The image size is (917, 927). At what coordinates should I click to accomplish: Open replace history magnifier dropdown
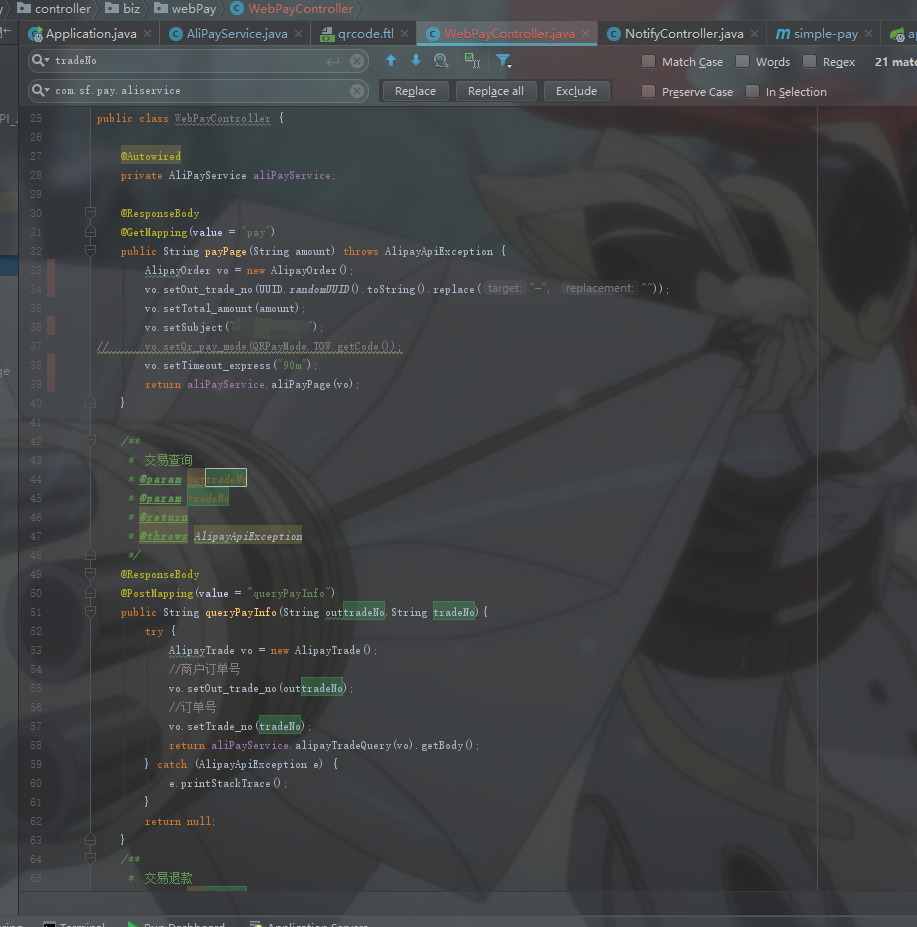[x=40, y=90]
